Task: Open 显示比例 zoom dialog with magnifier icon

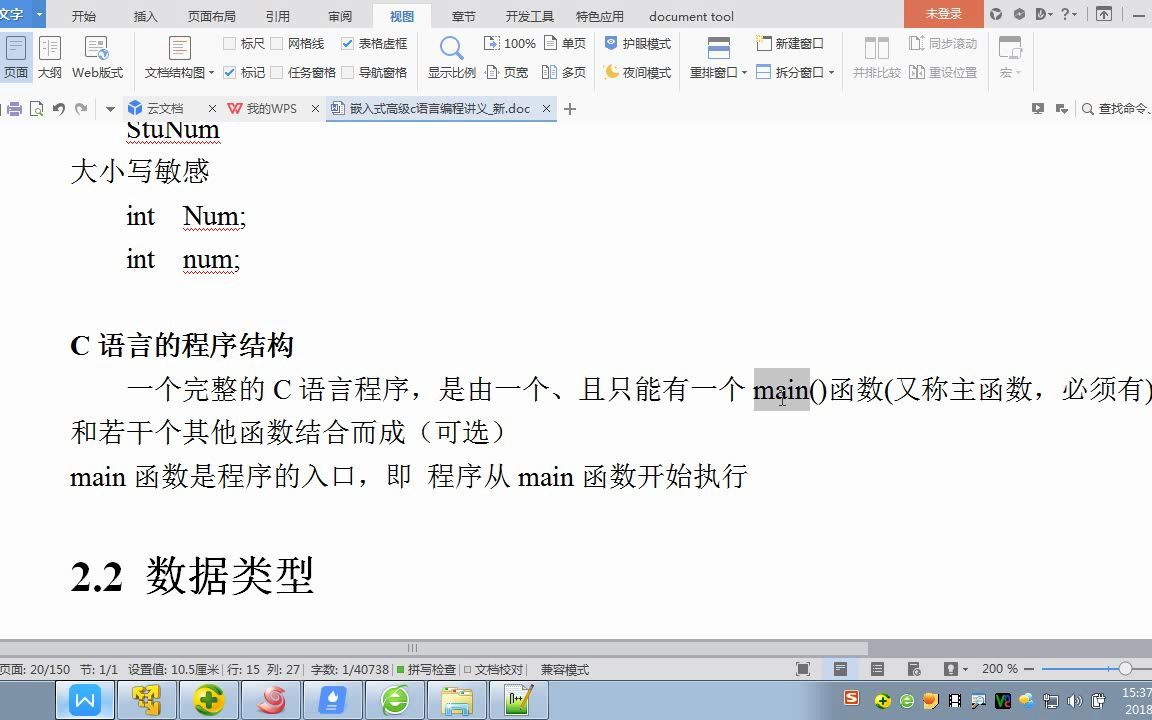Action: coord(450,47)
